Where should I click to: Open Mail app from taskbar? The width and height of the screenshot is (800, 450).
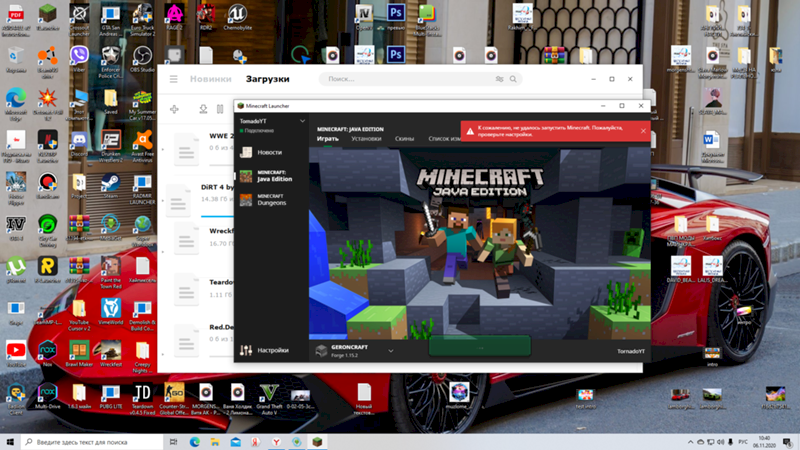(235, 442)
